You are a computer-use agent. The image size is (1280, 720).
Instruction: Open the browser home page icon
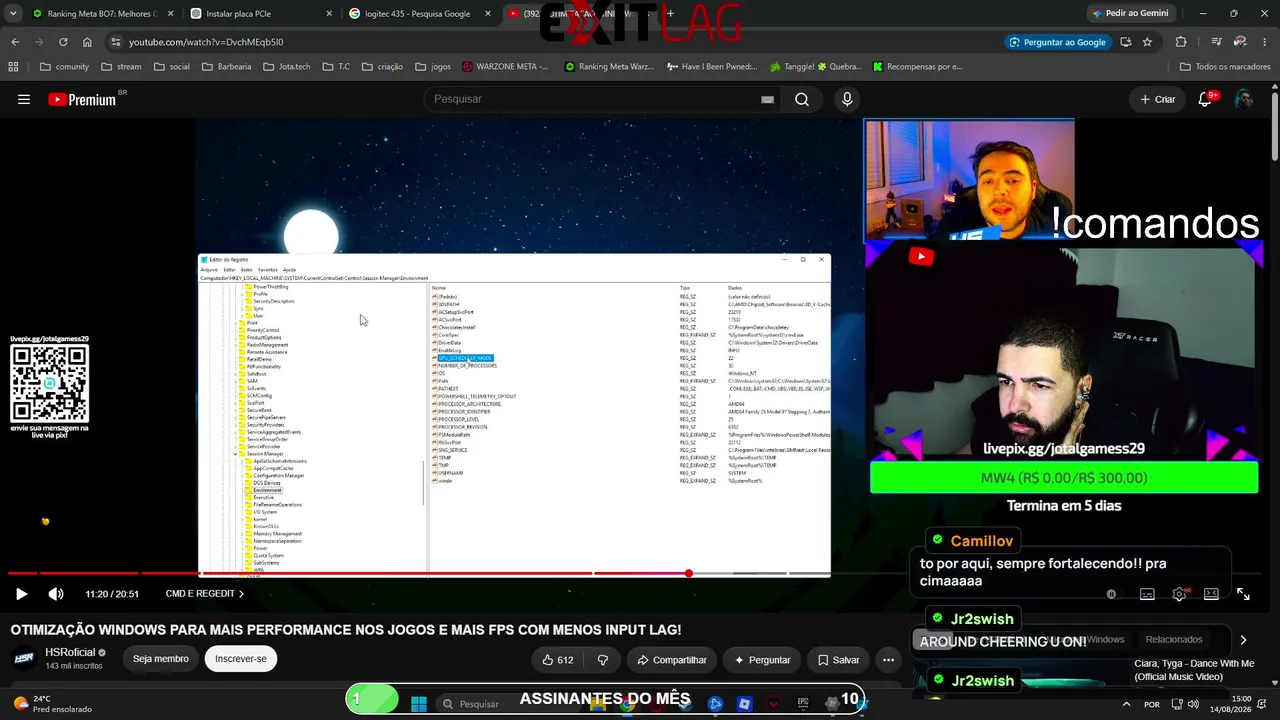tap(87, 42)
